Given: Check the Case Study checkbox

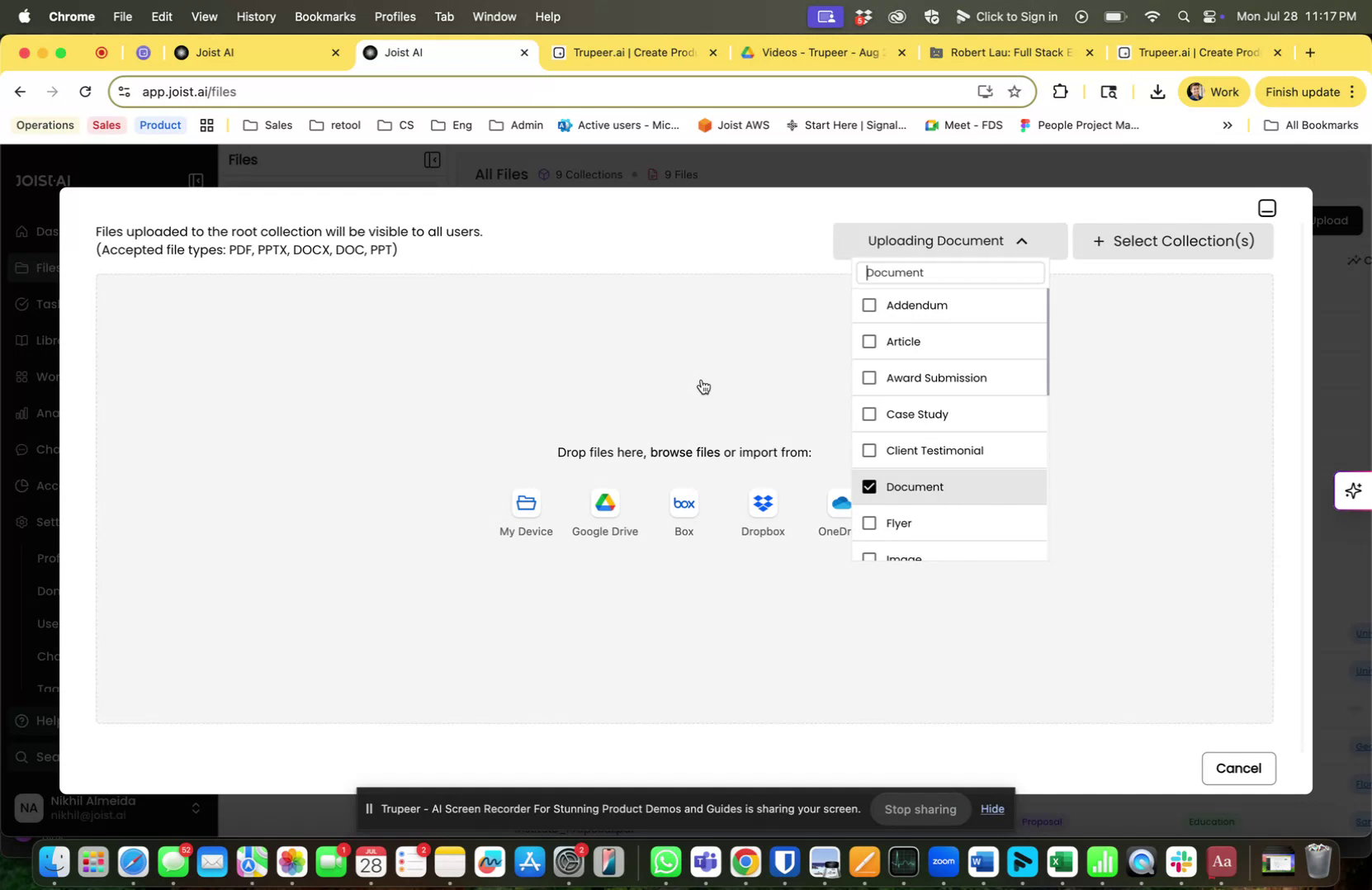Looking at the screenshot, I should point(869,414).
